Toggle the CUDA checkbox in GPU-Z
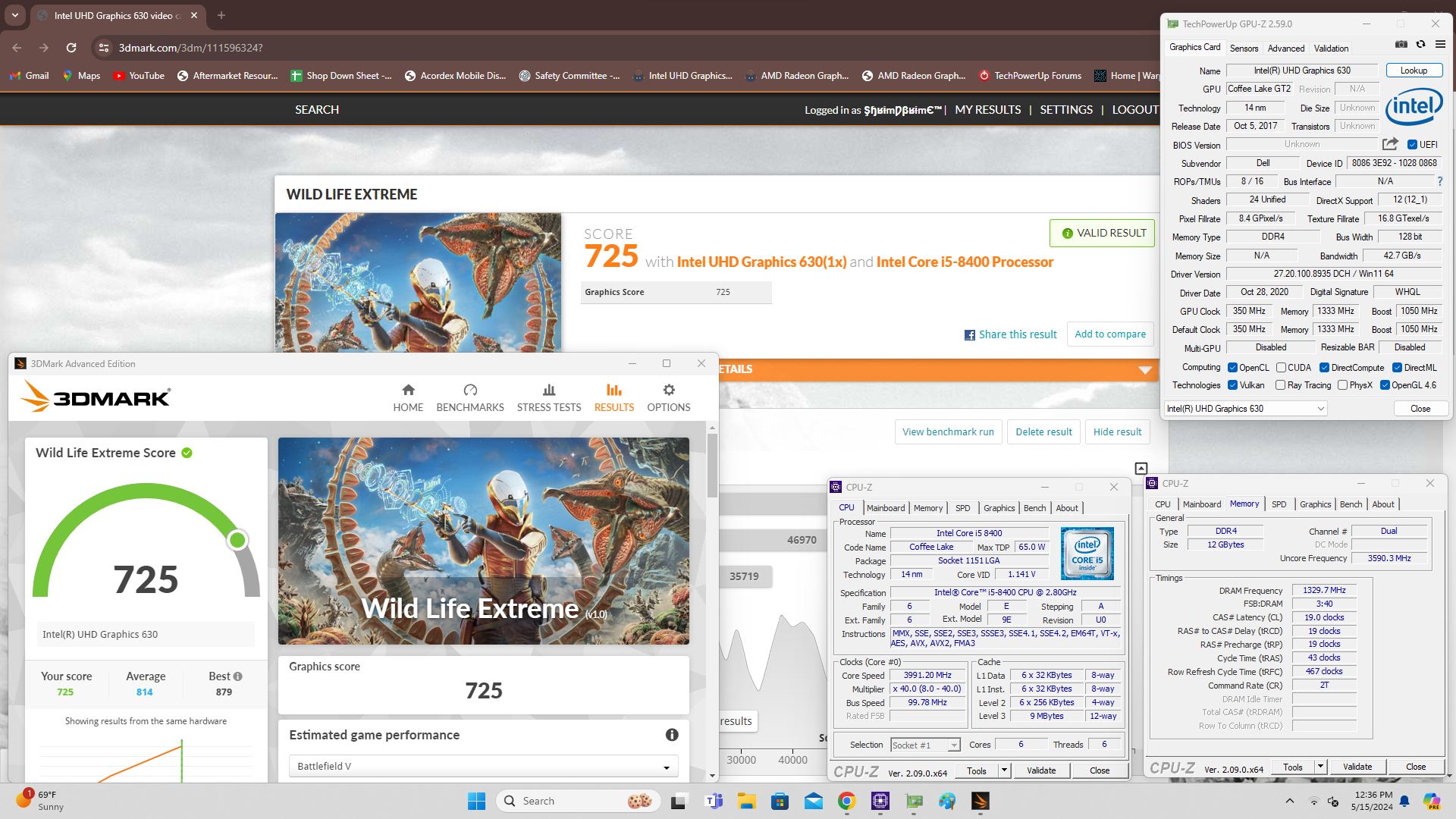This screenshot has width=1456, height=819. pyautogui.click(x=1281, y=368)
